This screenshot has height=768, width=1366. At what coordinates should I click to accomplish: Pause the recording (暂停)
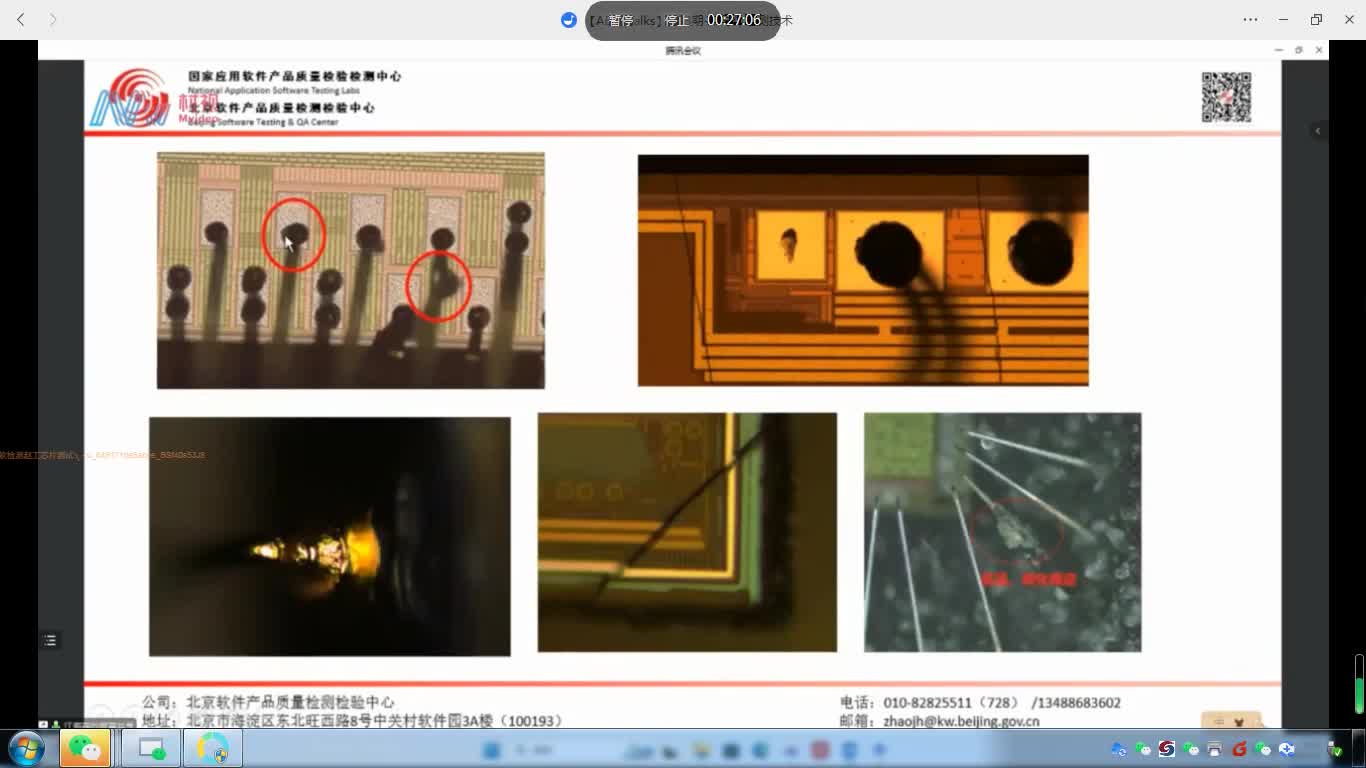click(620, 20)
